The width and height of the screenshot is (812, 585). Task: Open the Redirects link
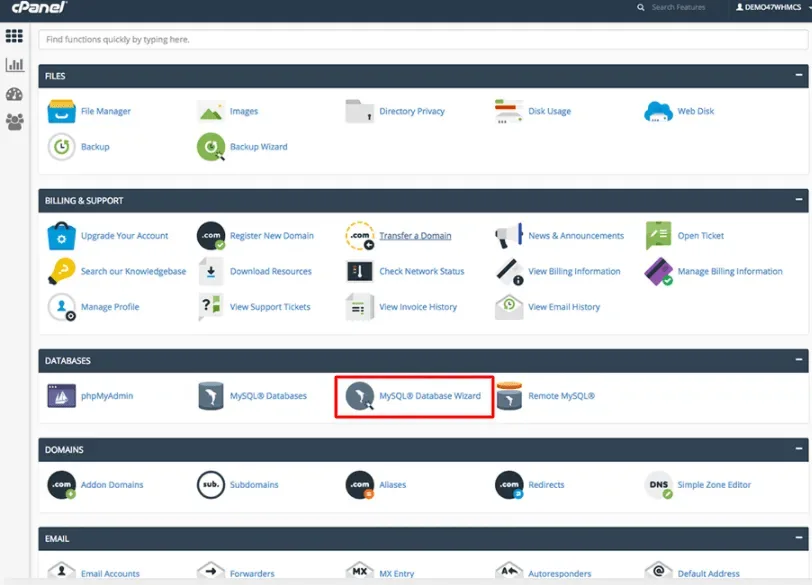[x=546, y=485]
